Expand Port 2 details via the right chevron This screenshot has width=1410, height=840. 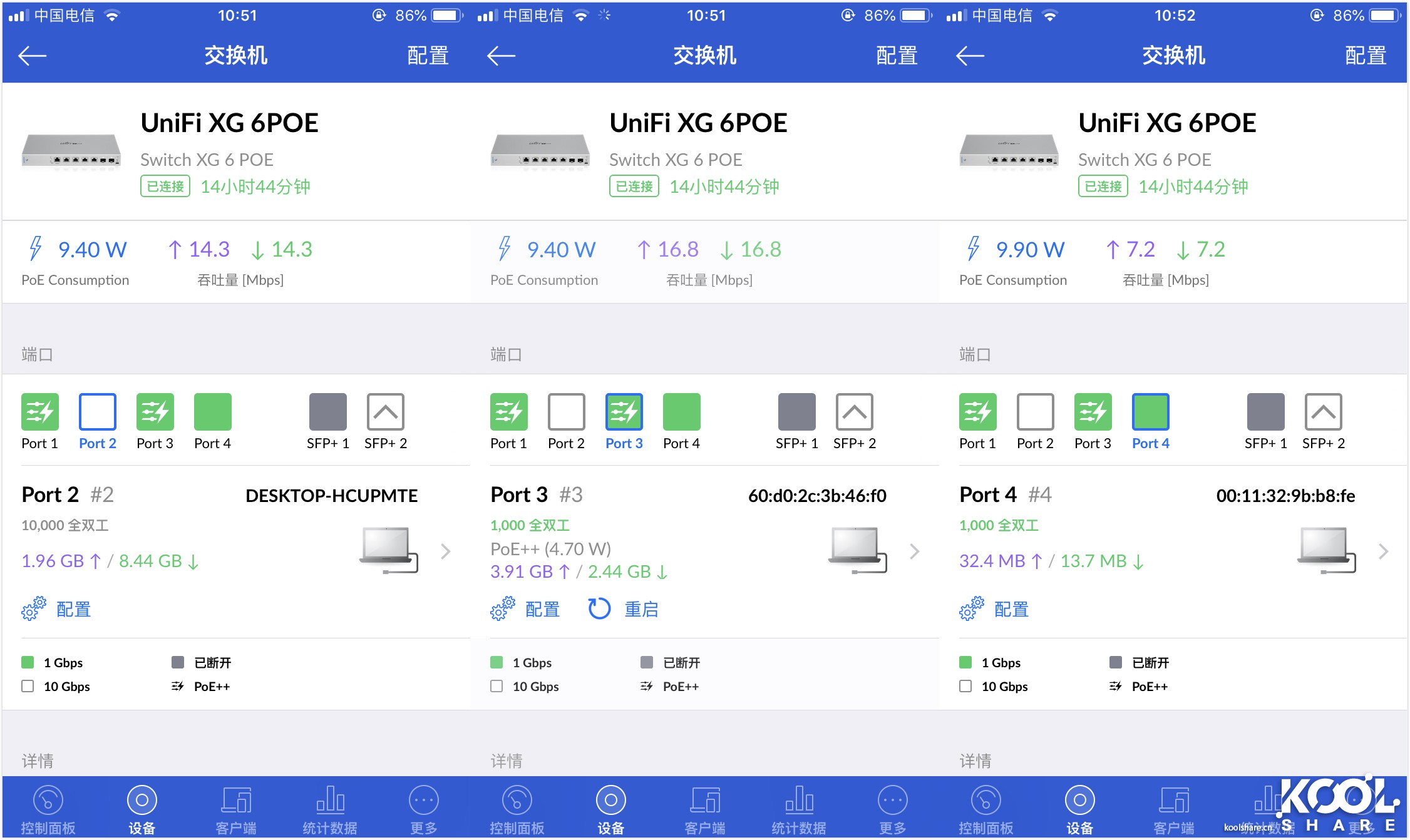tap(446, 551)
